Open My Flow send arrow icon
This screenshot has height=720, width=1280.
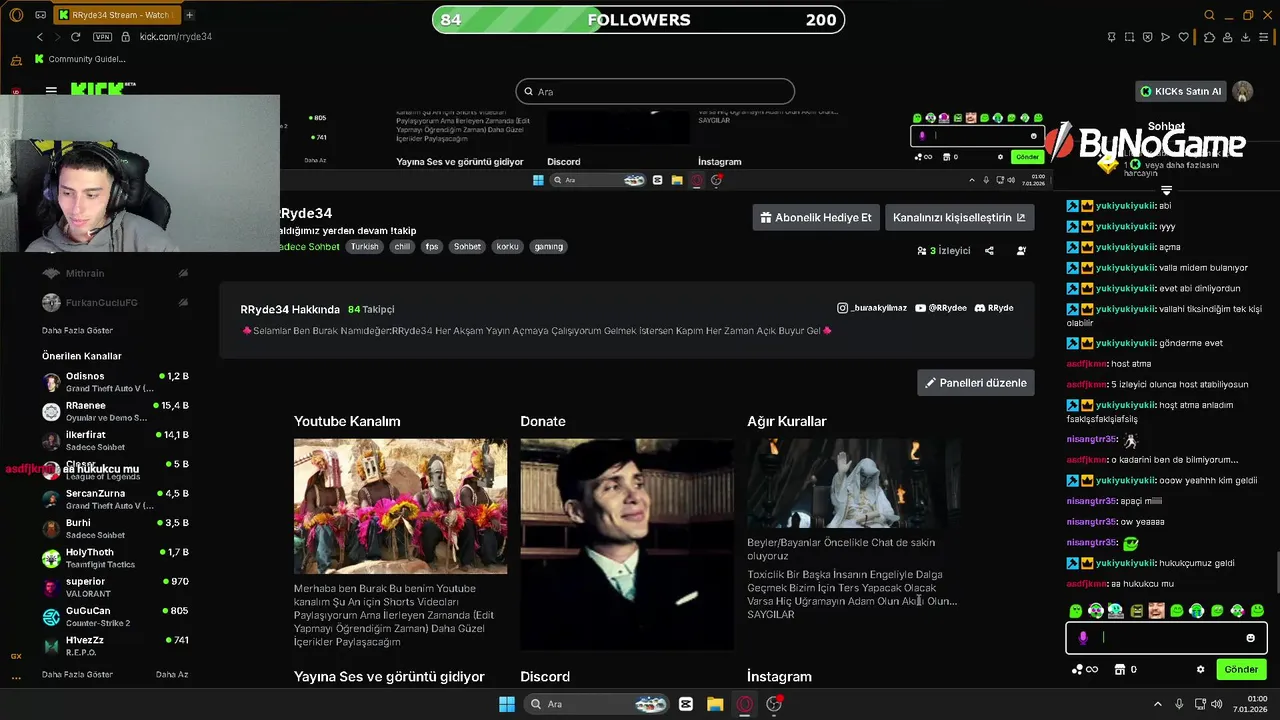tap(1166, 37)
